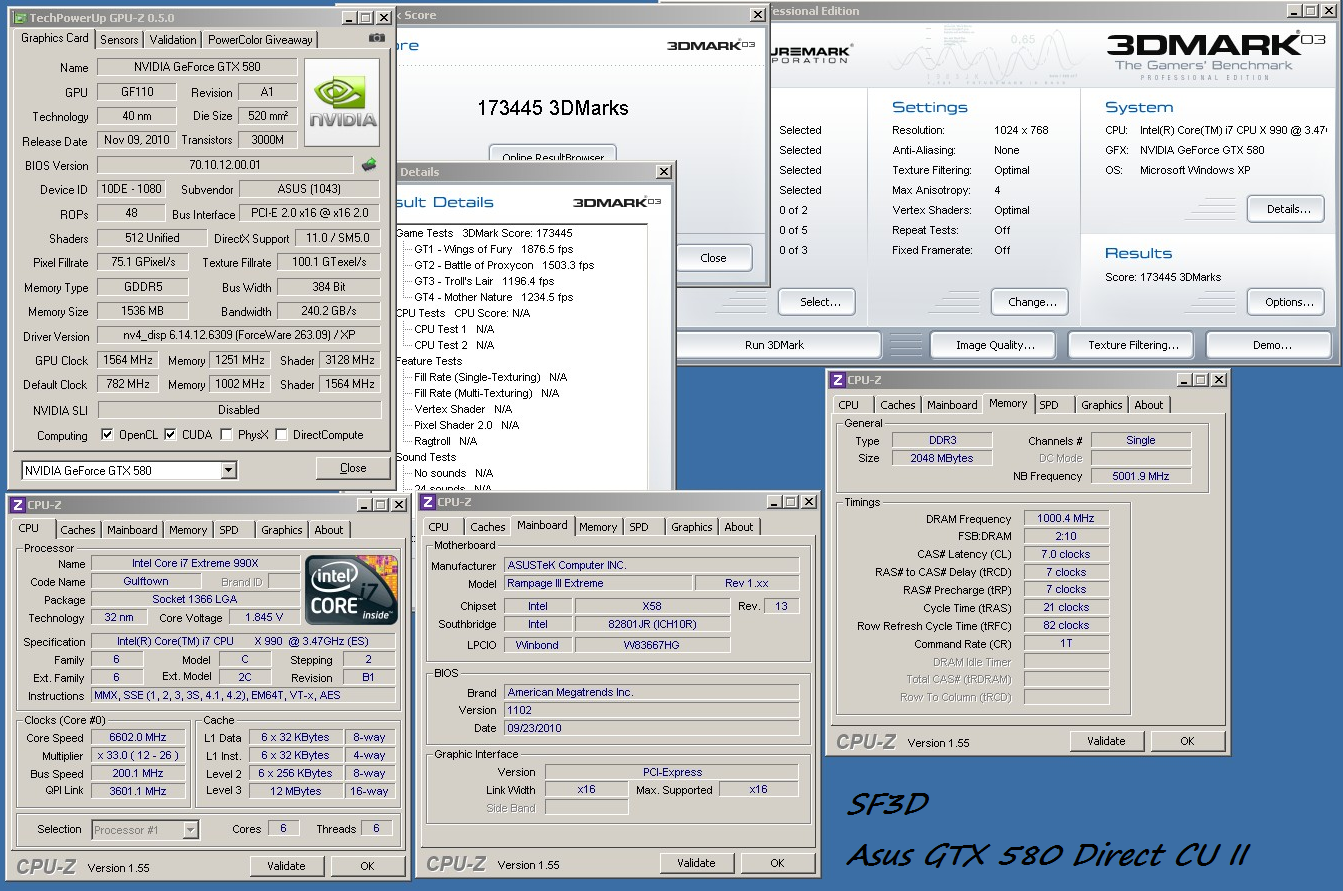Click the Change... button under Settings
Screen dimensions: 1343x891
[1030, 302]
